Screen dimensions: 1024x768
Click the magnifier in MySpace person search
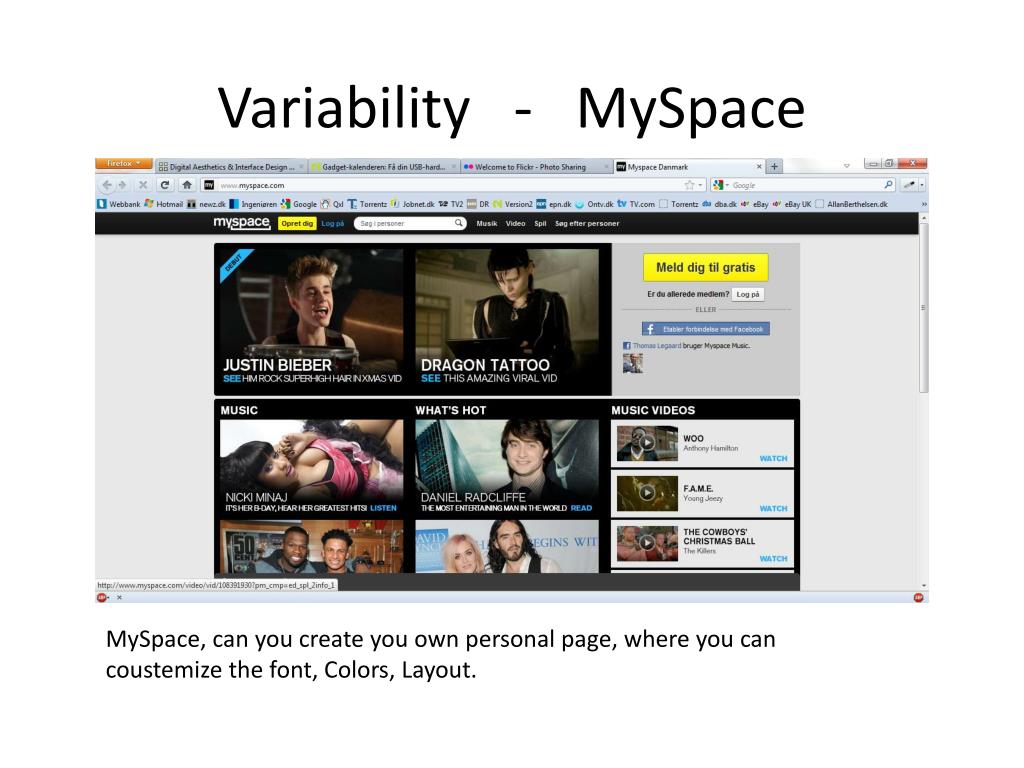point(459,223)
